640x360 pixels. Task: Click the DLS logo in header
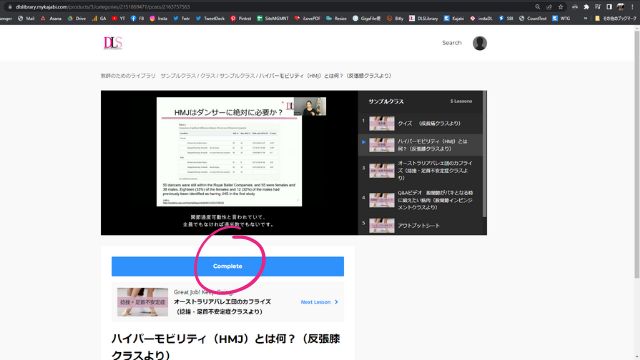(x=113, y=43)
